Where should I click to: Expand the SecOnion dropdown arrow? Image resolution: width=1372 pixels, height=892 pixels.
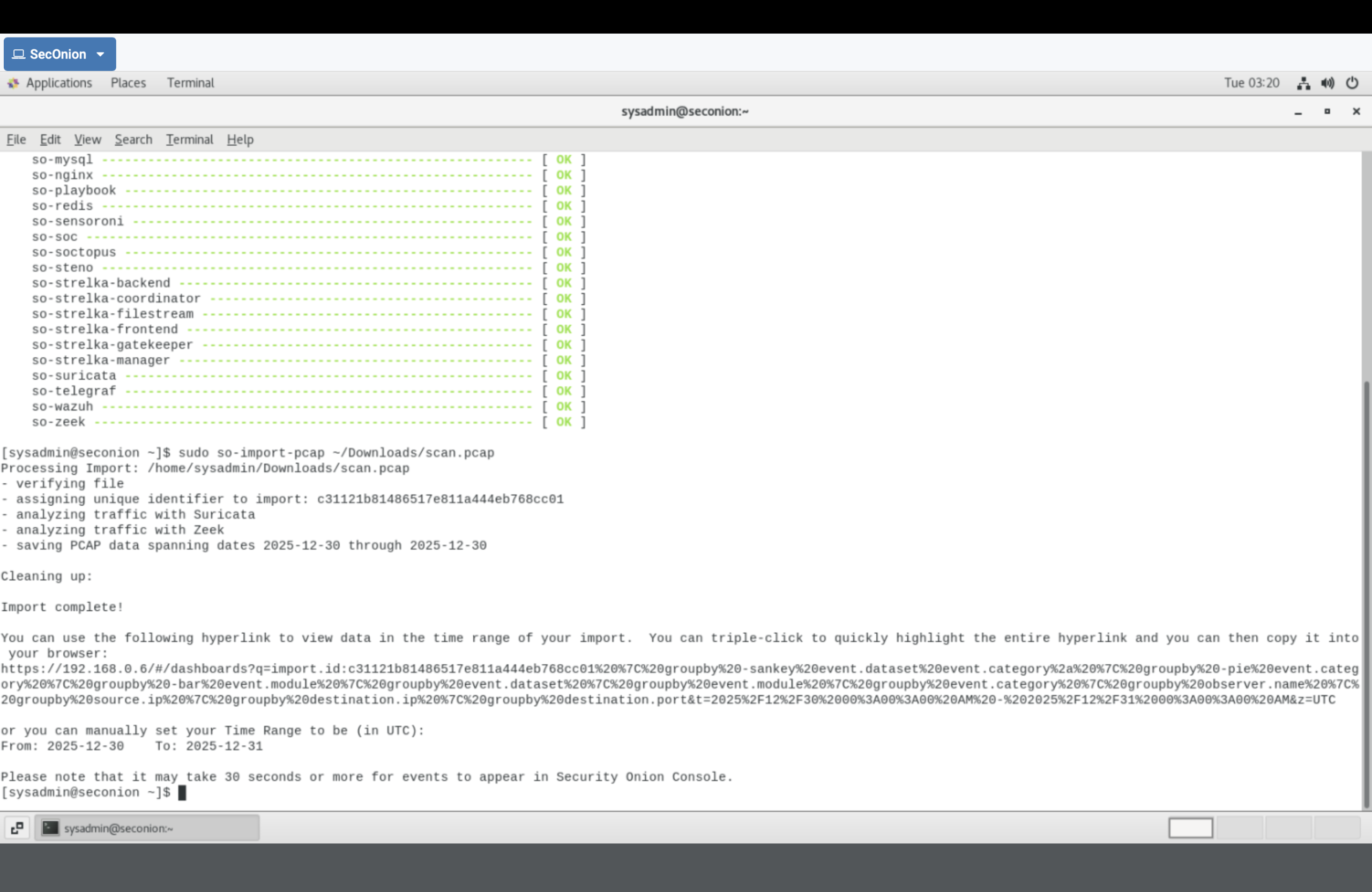[x=101, y=54]
